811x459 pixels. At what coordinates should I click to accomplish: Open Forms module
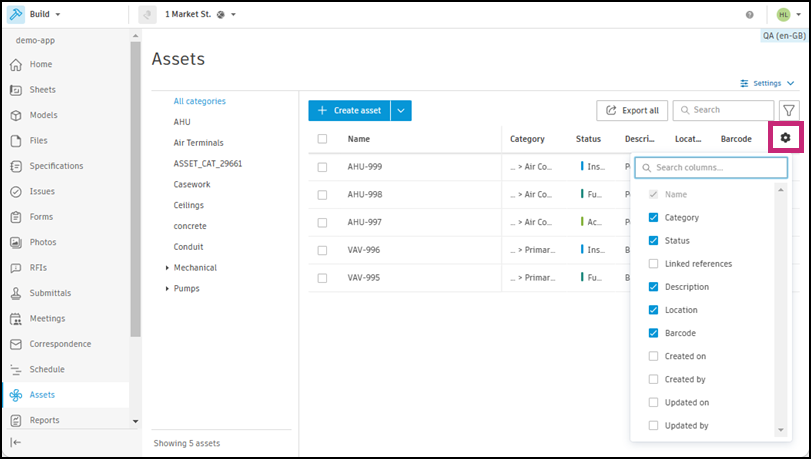(x=41, y=217)
